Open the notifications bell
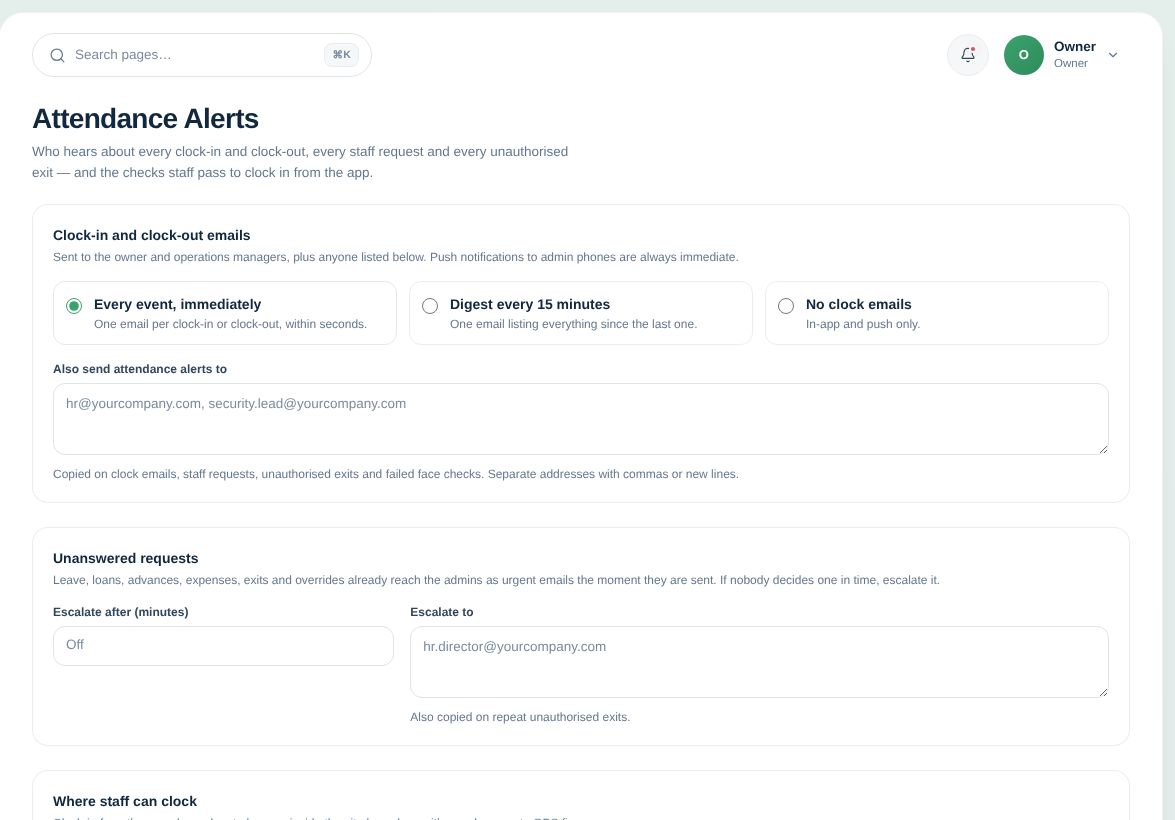1175x820 pixels. tap(967, 55)
